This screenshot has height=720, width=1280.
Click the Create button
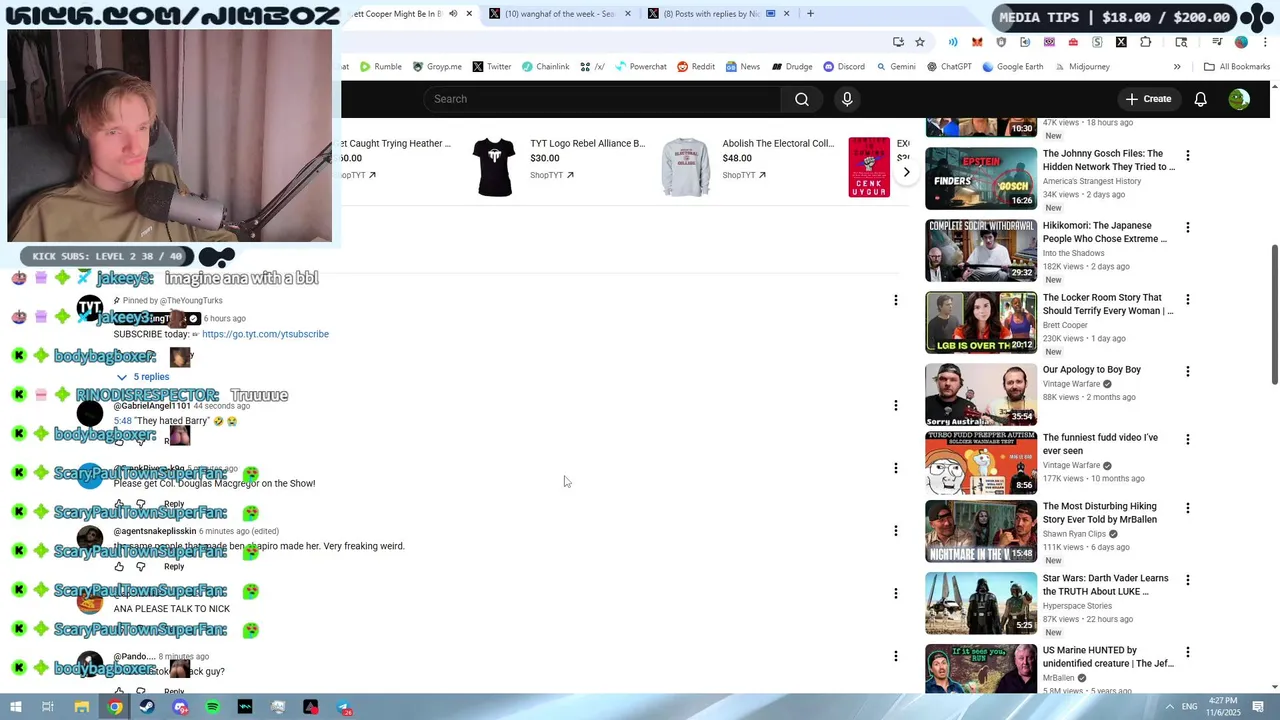click(x=1148, y=99)
